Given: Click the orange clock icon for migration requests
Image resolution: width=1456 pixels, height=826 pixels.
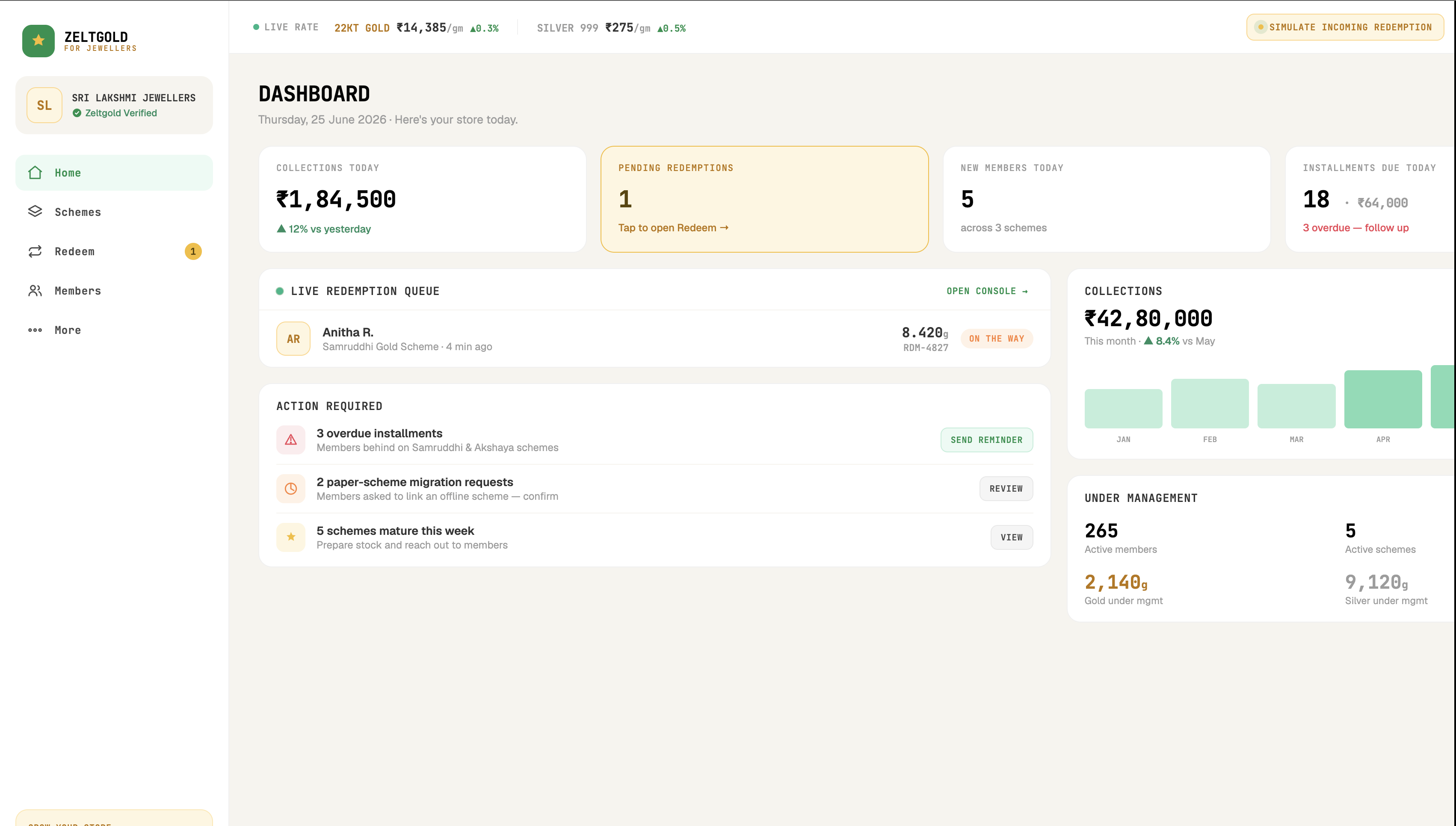Looking at the screenshot, I should [290, 488].
